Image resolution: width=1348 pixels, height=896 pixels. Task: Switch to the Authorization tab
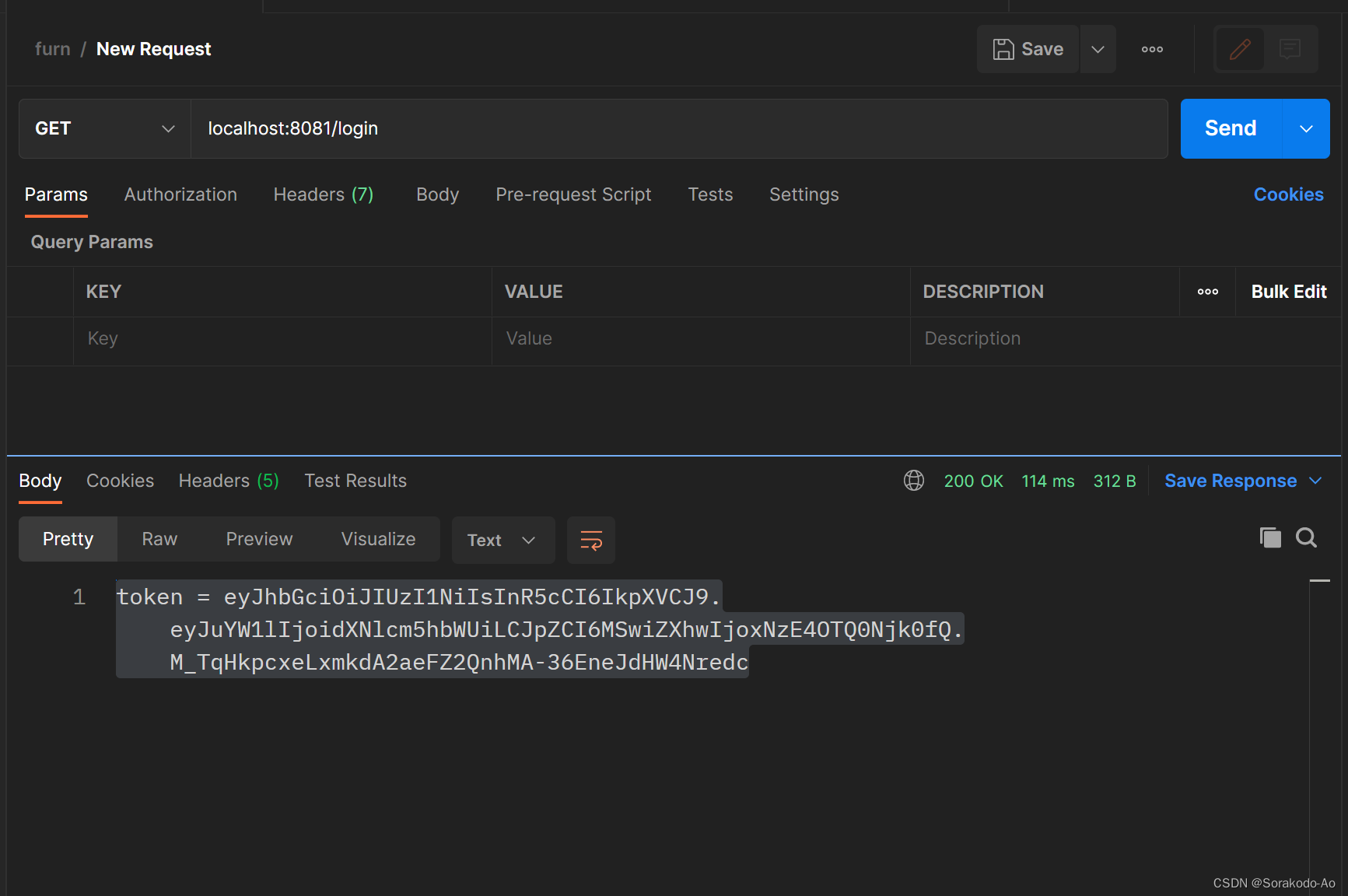pos(180,194)
